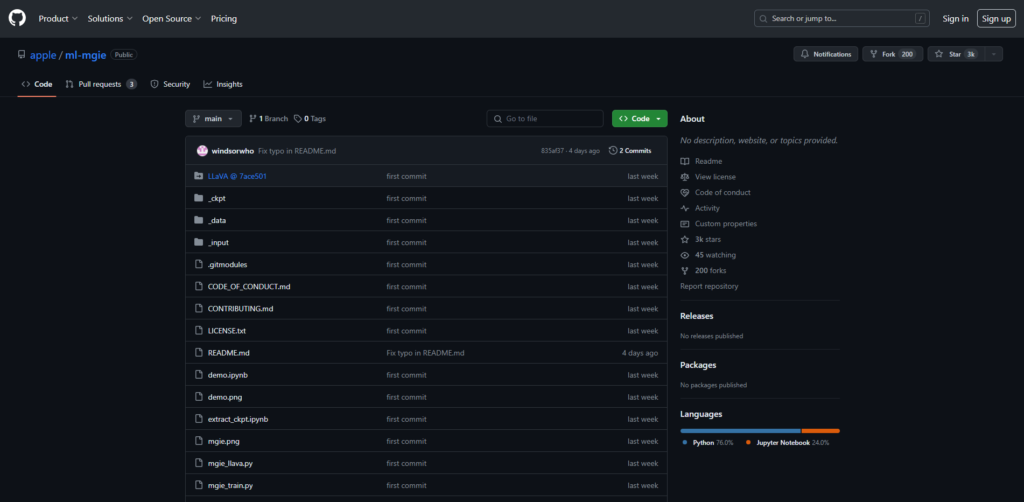Open the mgie_train.py file
Screen dimensions: 1024x502
(231, 486)
